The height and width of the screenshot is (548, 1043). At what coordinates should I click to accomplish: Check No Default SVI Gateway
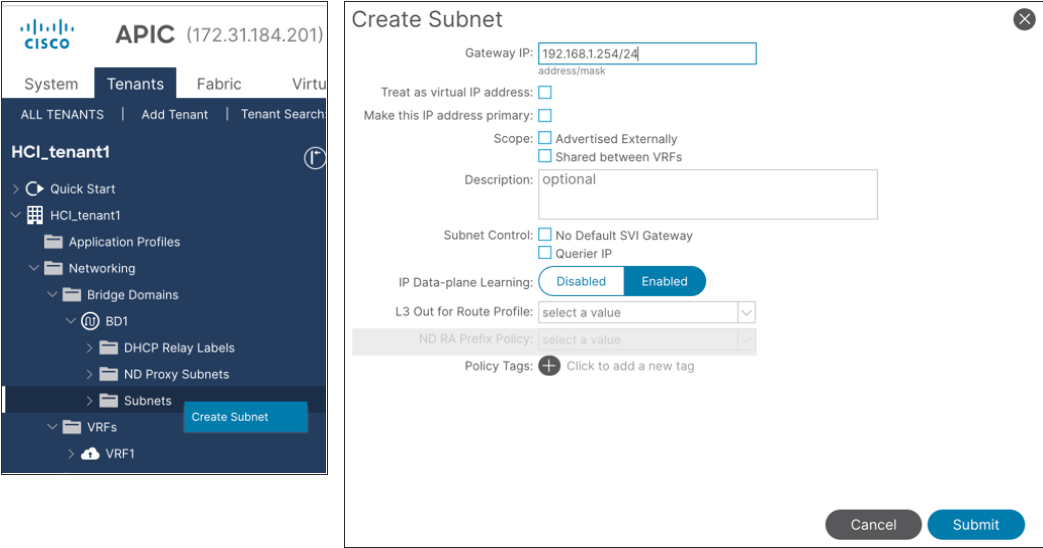(545, 235)
